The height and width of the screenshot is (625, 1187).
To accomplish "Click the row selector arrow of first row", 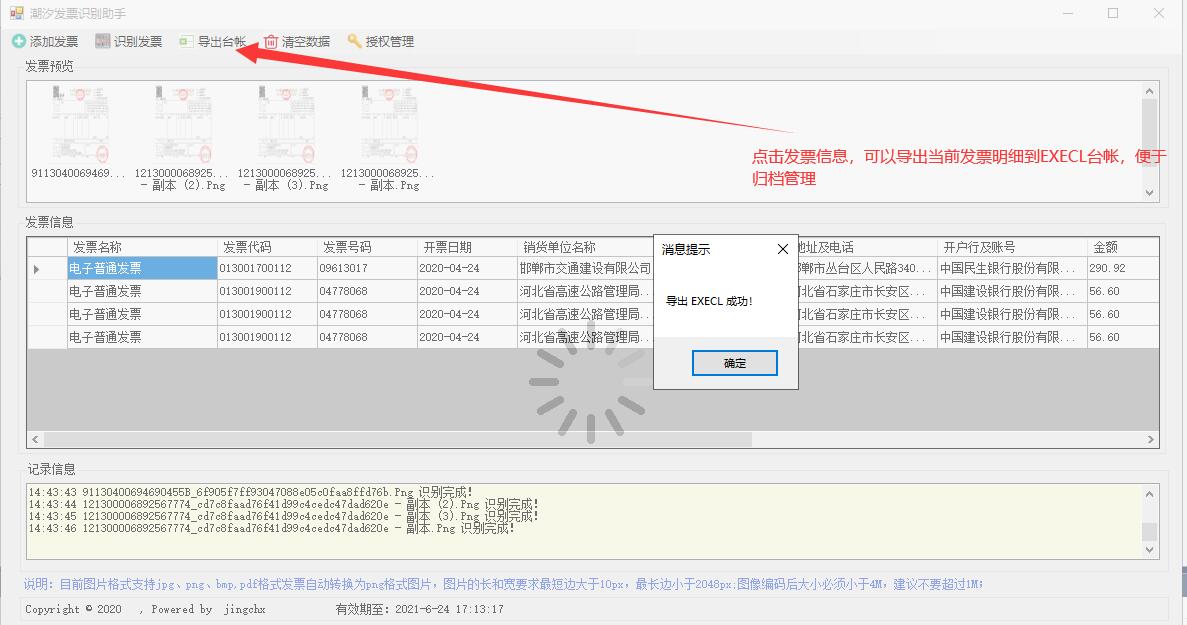I will coord(38,269).
